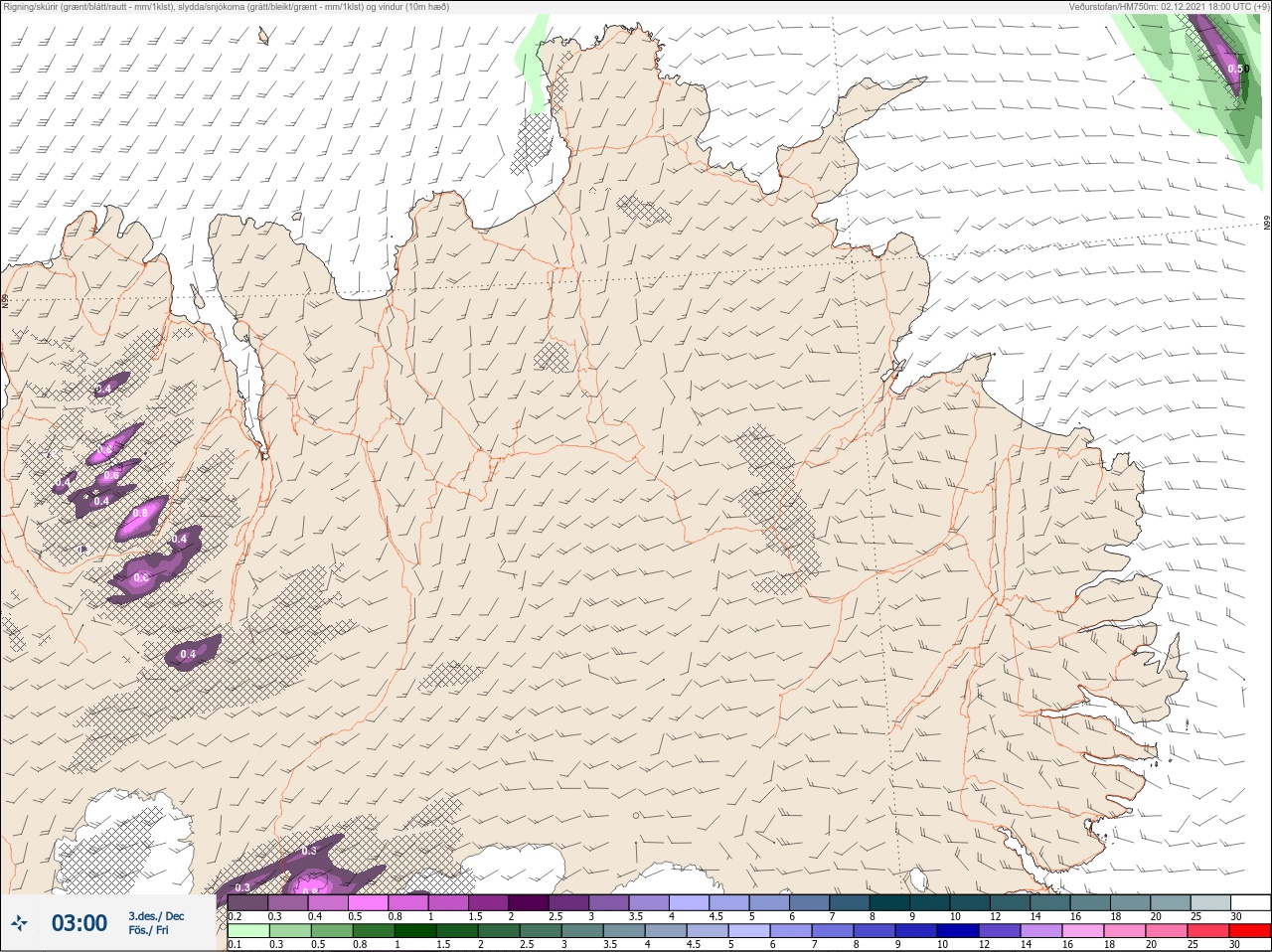Click the 'Fös./ Fri' weekday text
1272x952 pixels.
click(147, 929)
